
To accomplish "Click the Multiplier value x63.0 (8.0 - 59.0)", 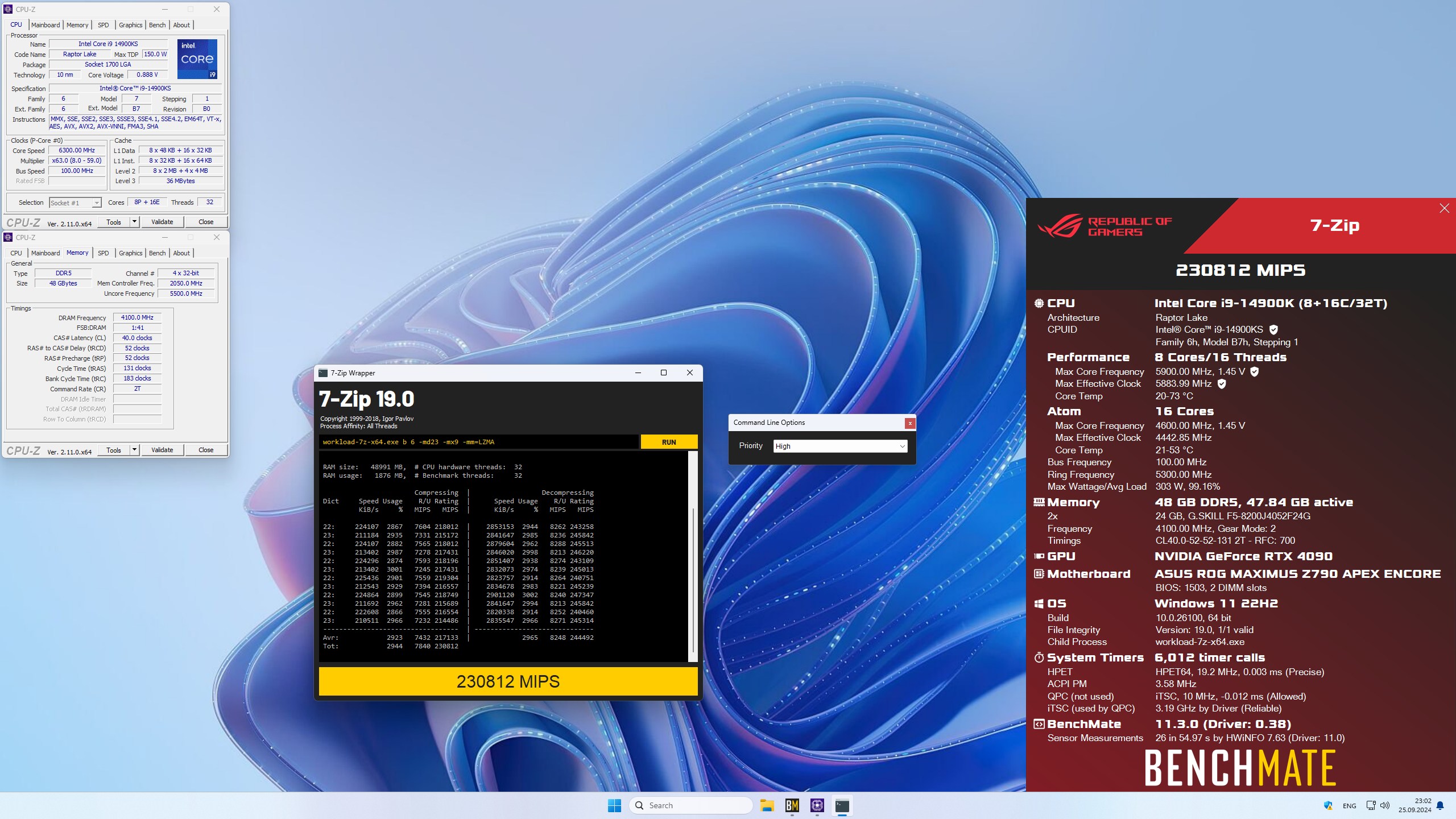I will click(77, 161).
